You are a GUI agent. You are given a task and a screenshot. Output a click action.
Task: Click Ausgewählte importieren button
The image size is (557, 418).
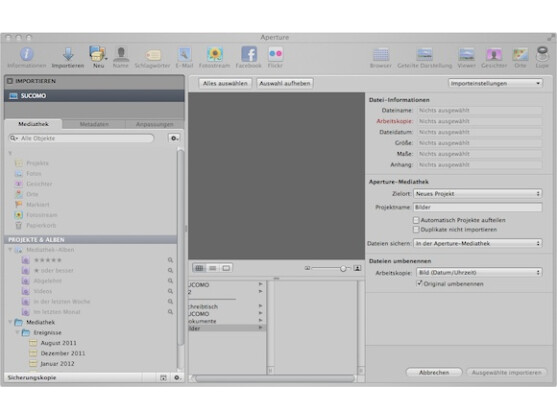507,373
